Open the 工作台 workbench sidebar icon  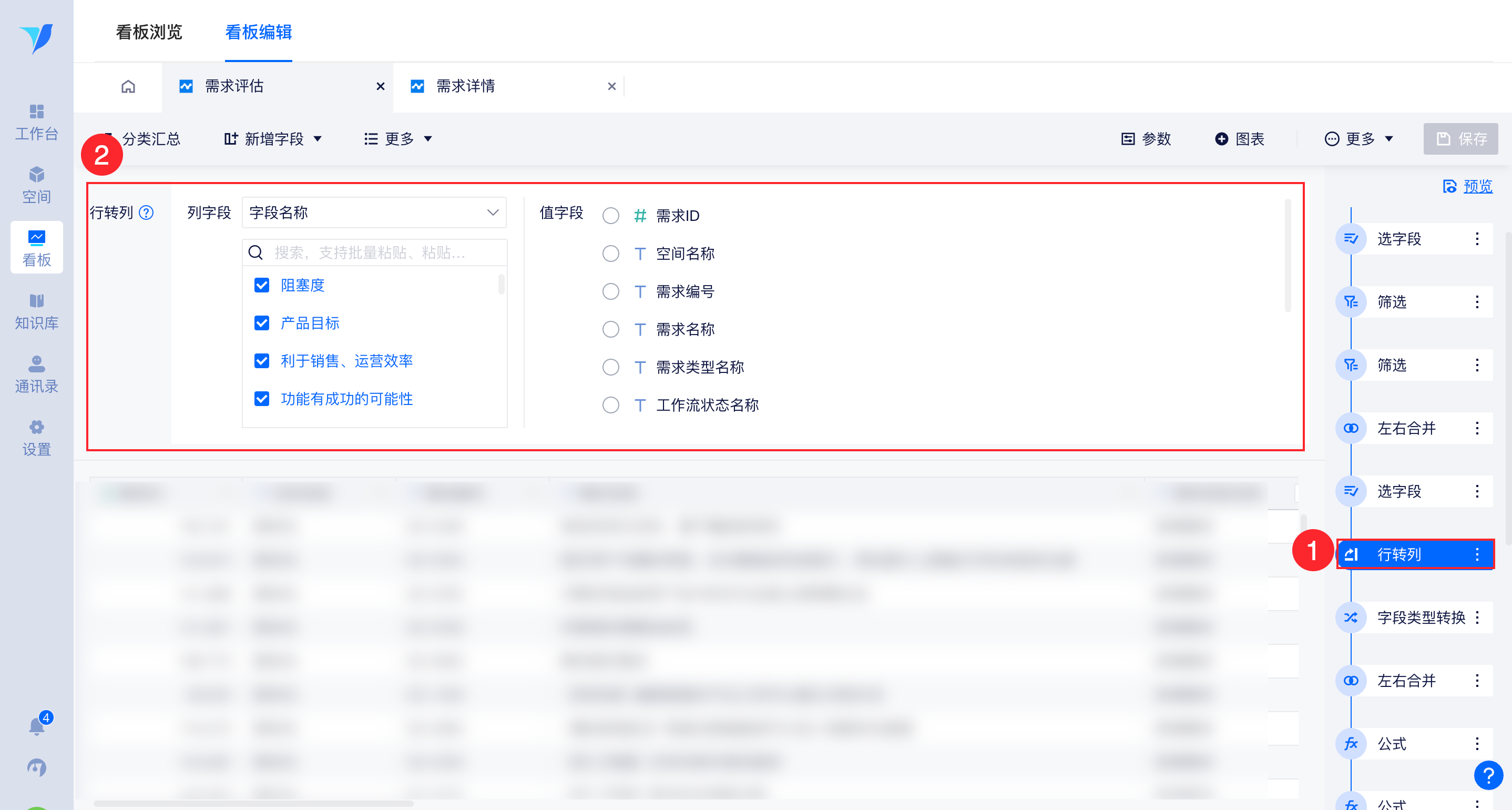(x=36, y=121)
